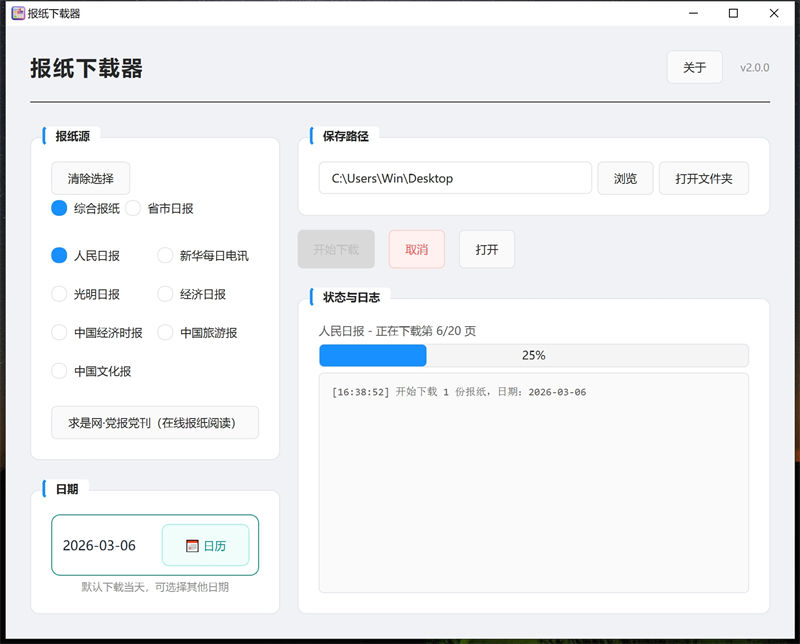800x644 pixels.
Task: Choose 人民日报 newspaper option
Action: point(60,255)
